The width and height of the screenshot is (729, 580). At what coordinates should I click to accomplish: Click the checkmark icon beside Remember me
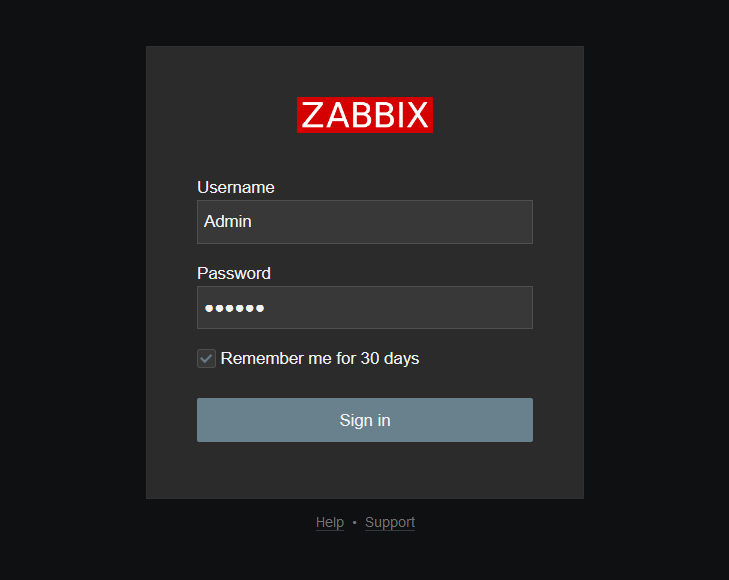(206, 358)
